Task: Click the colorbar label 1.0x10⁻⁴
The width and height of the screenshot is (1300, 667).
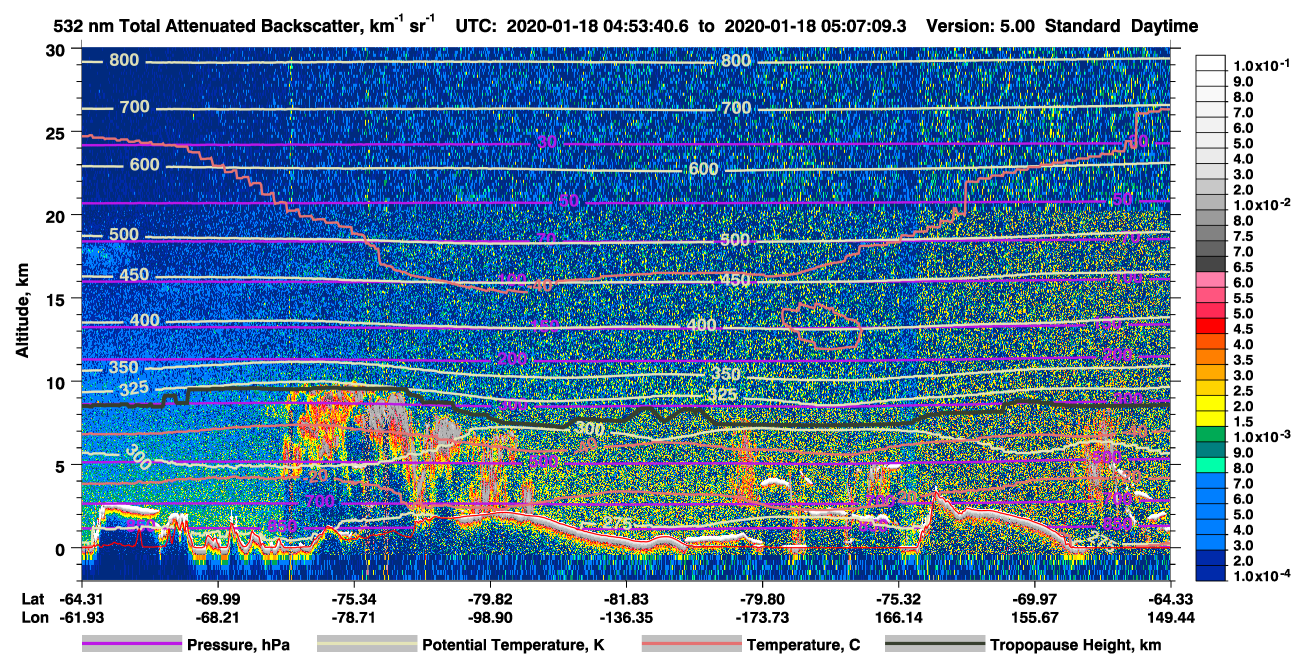Action: [x=1260, y=576]
